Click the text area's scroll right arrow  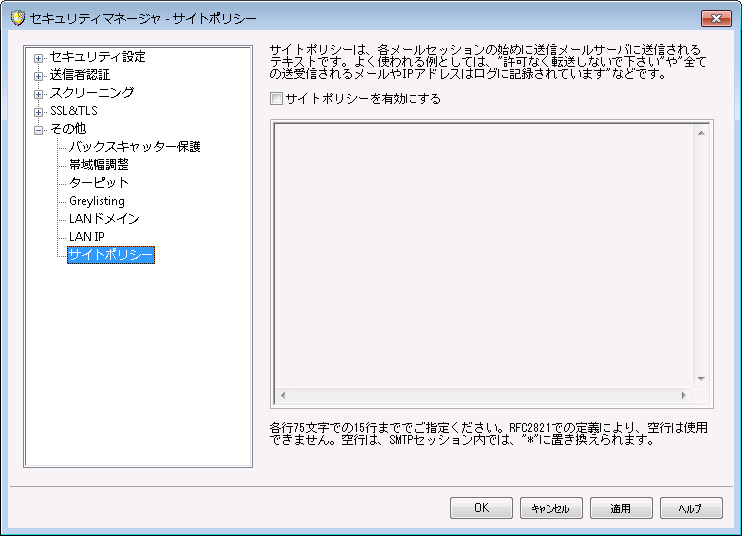coord(684,395)
